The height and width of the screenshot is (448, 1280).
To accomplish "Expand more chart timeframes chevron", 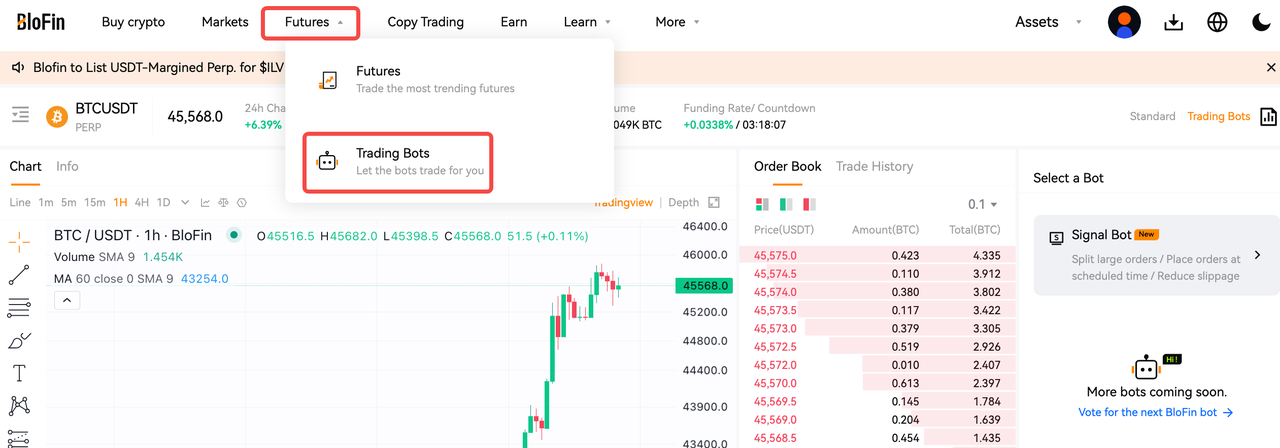I will pyautogui.click(x=186, y=202).
